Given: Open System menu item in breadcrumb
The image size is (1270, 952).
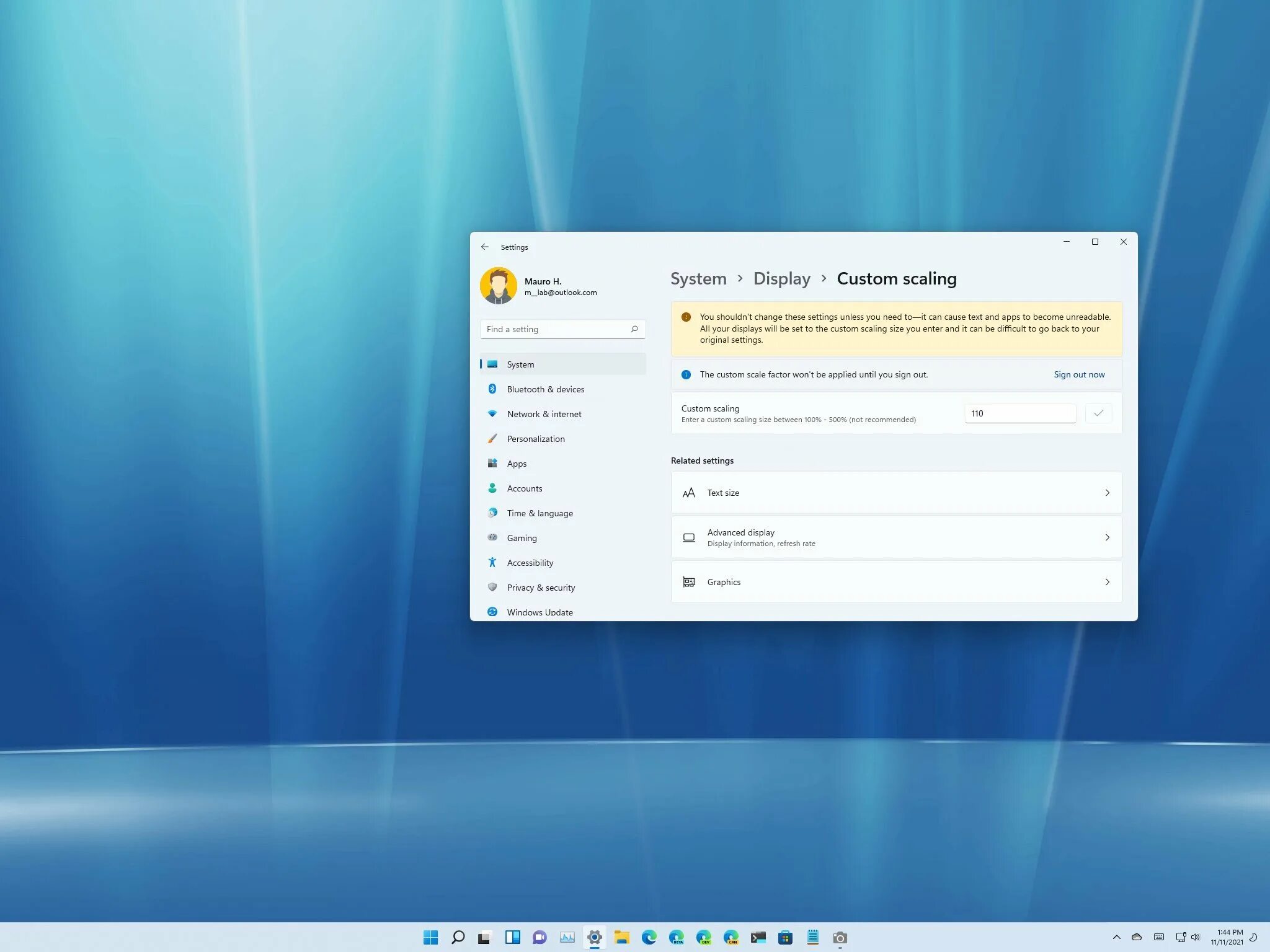Looking at the screenshot, I should [698, 278].
